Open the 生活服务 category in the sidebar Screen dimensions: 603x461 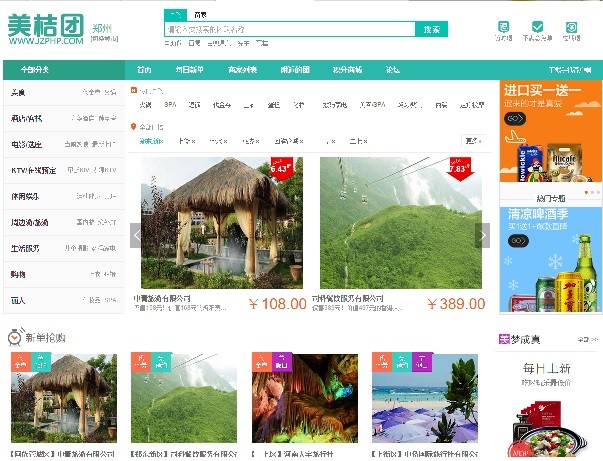pyautogui.click(x=25, y=248)
